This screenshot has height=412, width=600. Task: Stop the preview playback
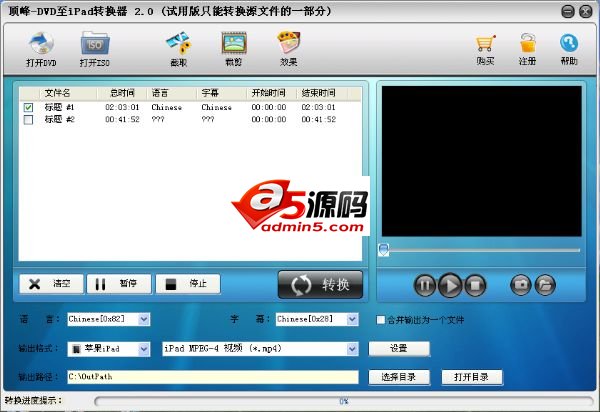pyautogui.click(x=475, y=285)
